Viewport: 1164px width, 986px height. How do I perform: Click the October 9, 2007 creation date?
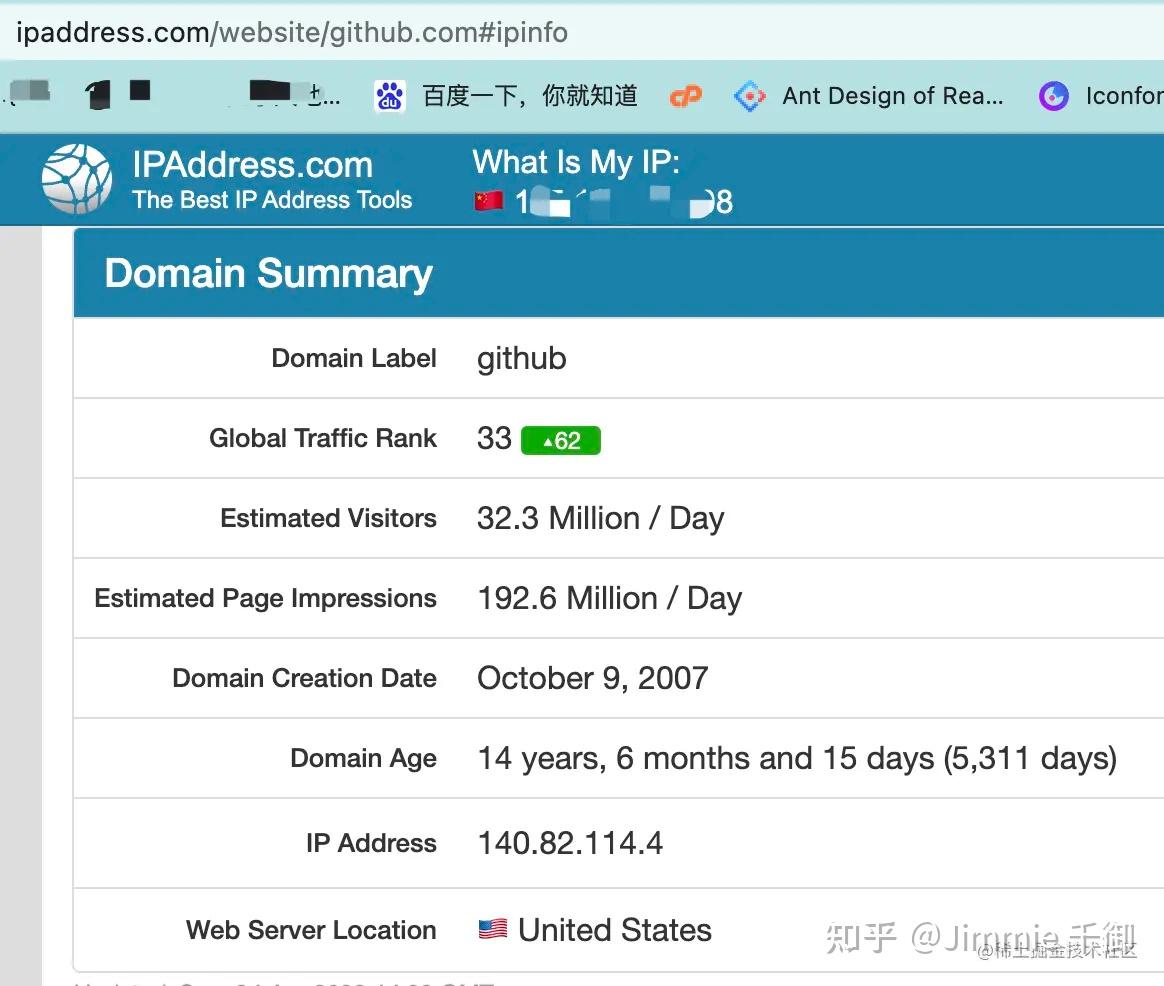tap(592, 678)
